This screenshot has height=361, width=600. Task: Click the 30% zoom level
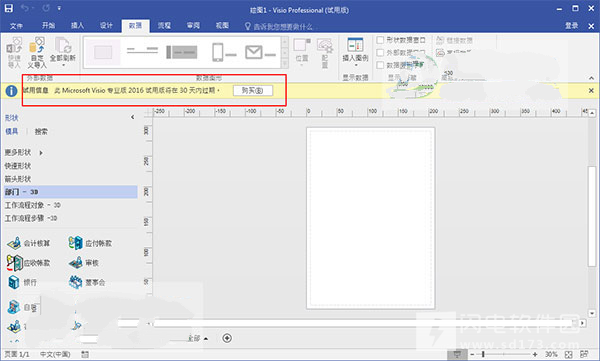(551, 354)
